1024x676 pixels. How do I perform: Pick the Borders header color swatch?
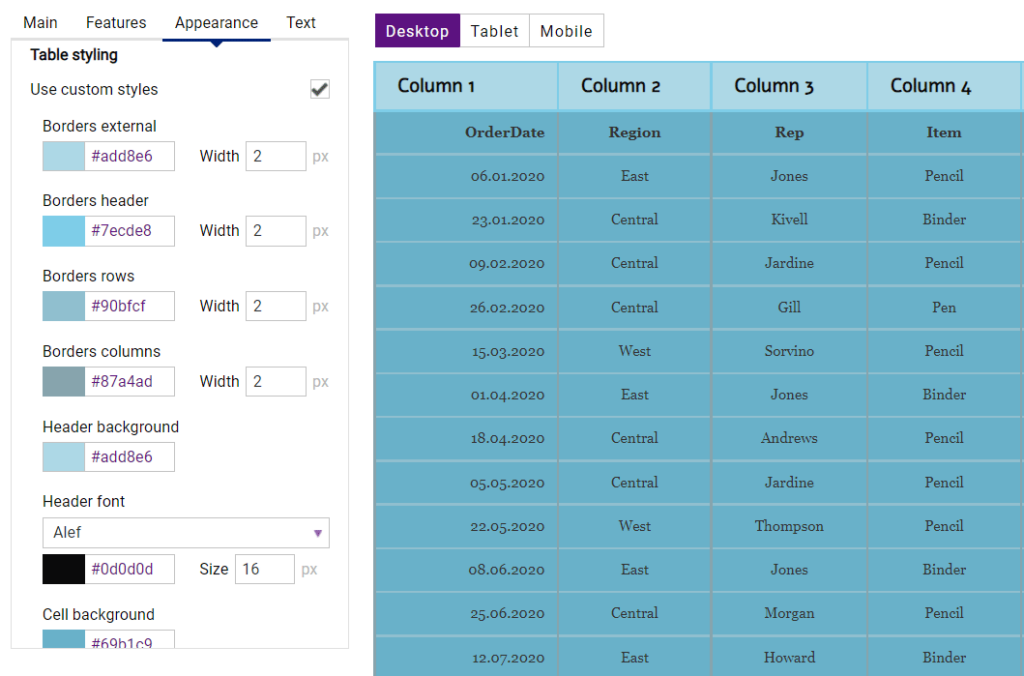click(63, 231)
